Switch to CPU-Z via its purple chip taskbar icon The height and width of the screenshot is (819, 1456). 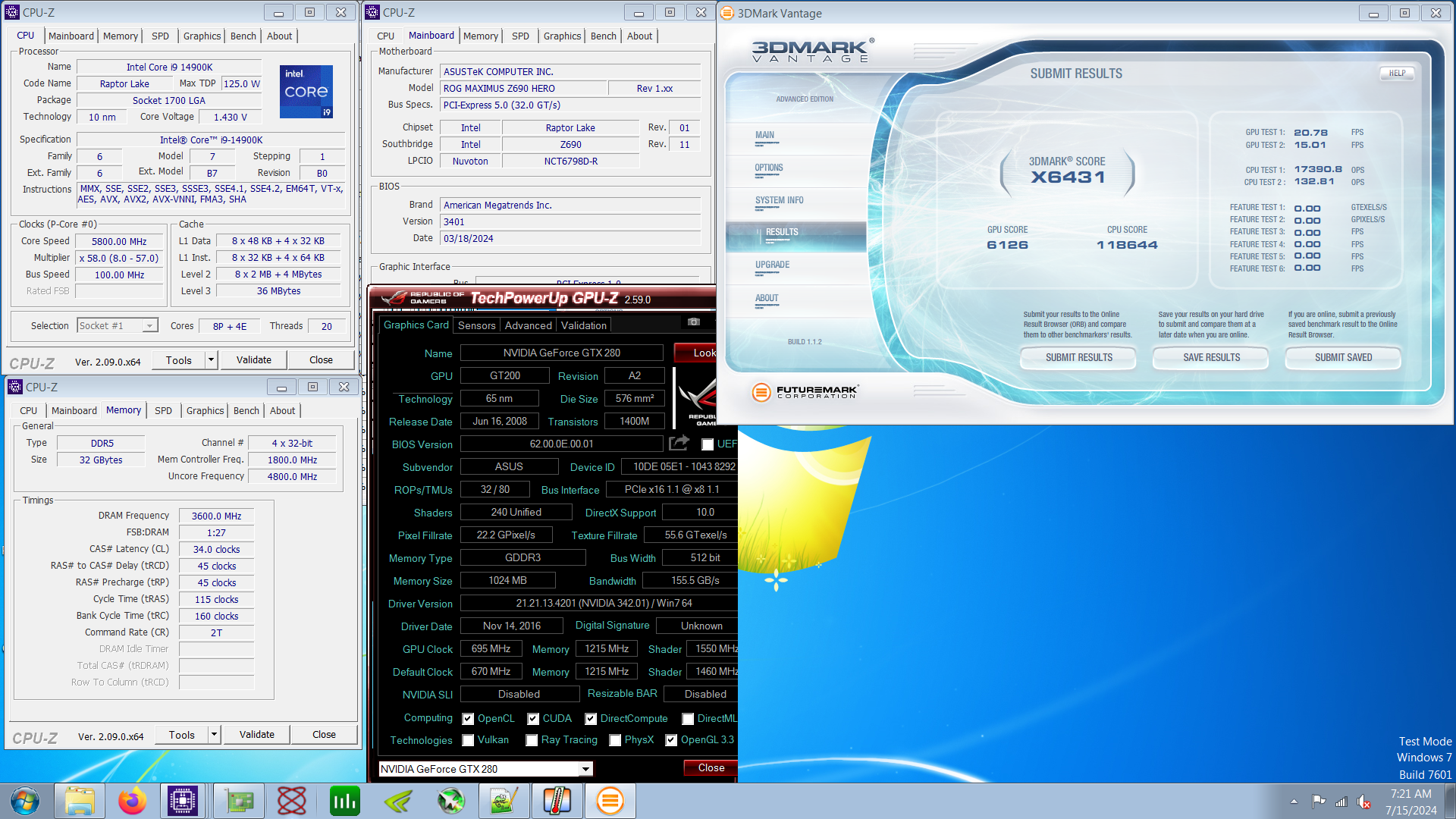[183, 801]
